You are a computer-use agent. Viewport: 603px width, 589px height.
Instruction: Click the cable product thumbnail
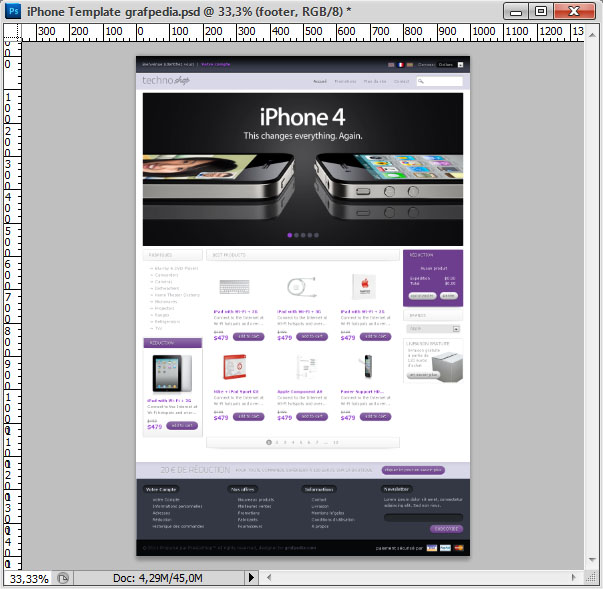(302, 287)
